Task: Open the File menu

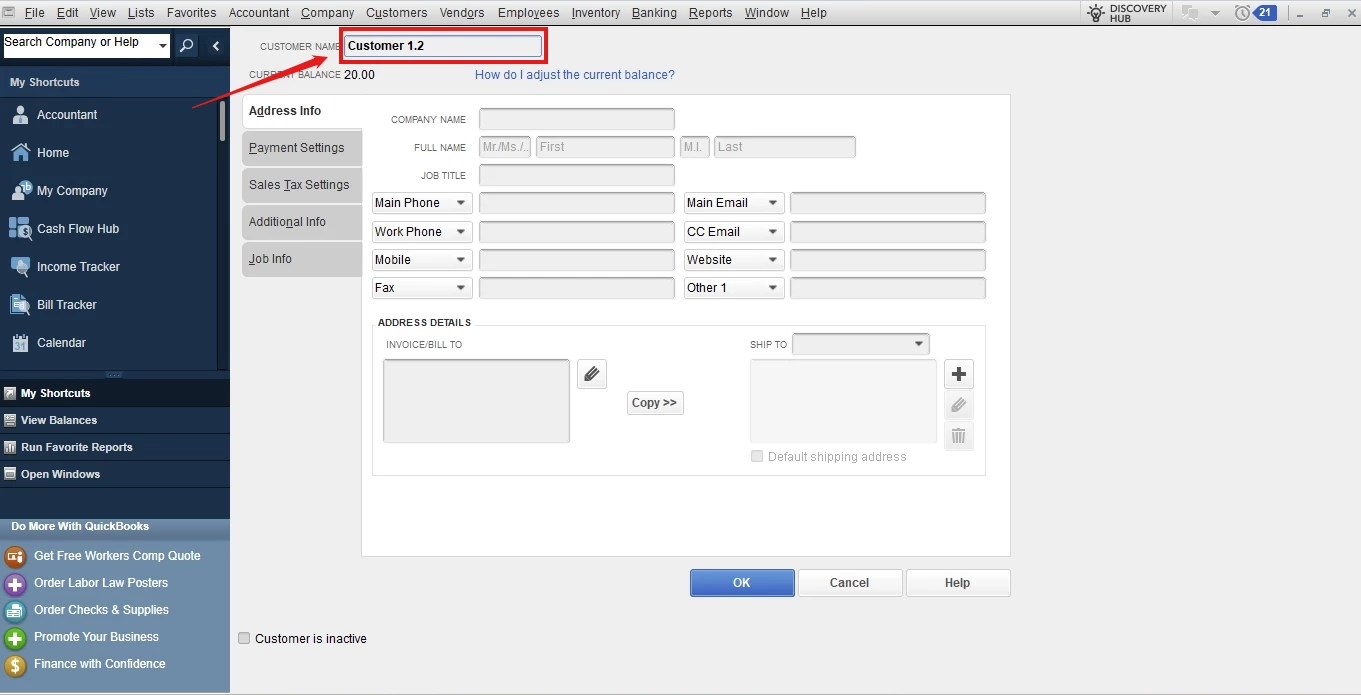Action: (x=34, y=13)
